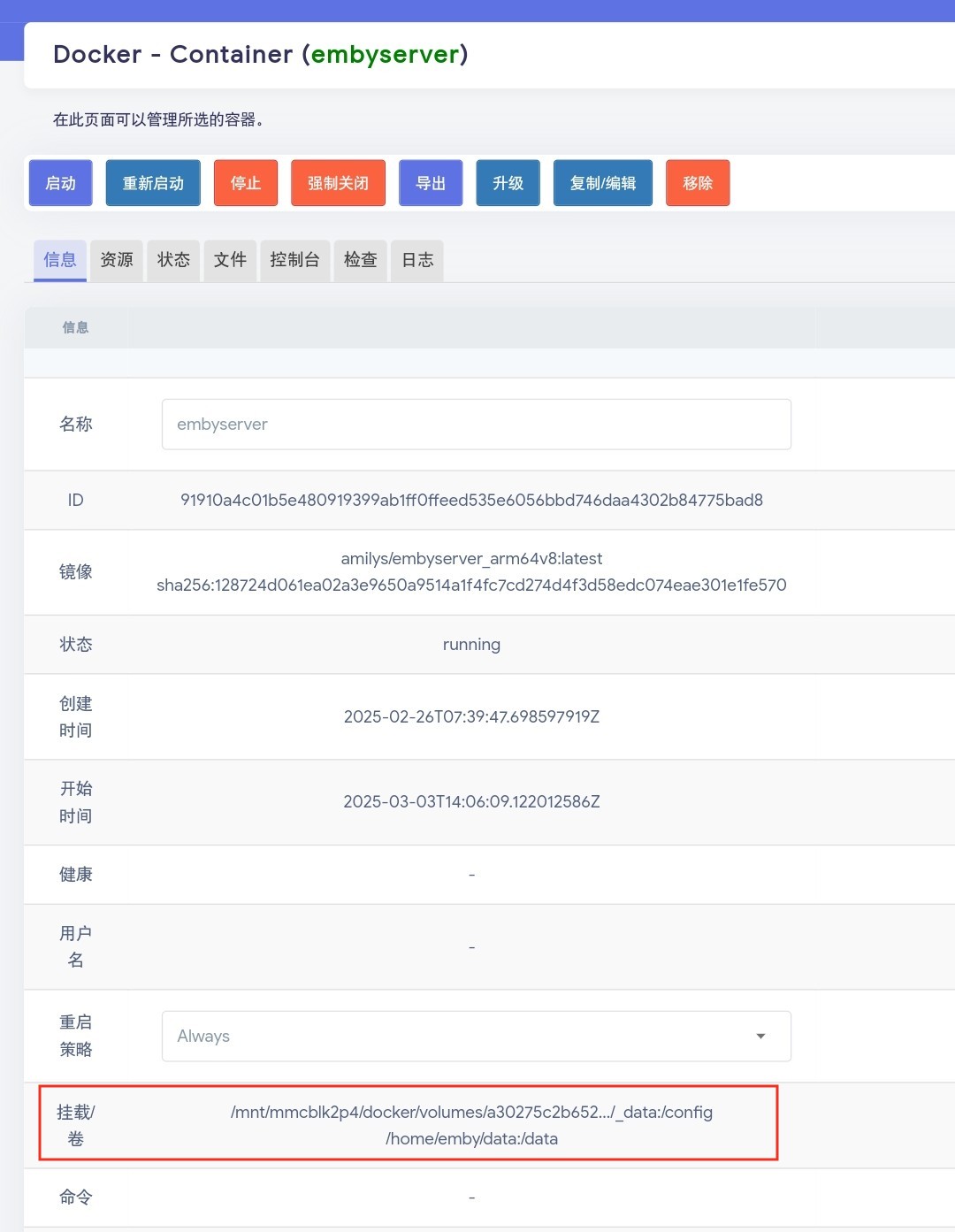The width and height of the screenshot is (955, 1232).
Task: Open the 状态 tab
Action: click(x=173, y=260)
